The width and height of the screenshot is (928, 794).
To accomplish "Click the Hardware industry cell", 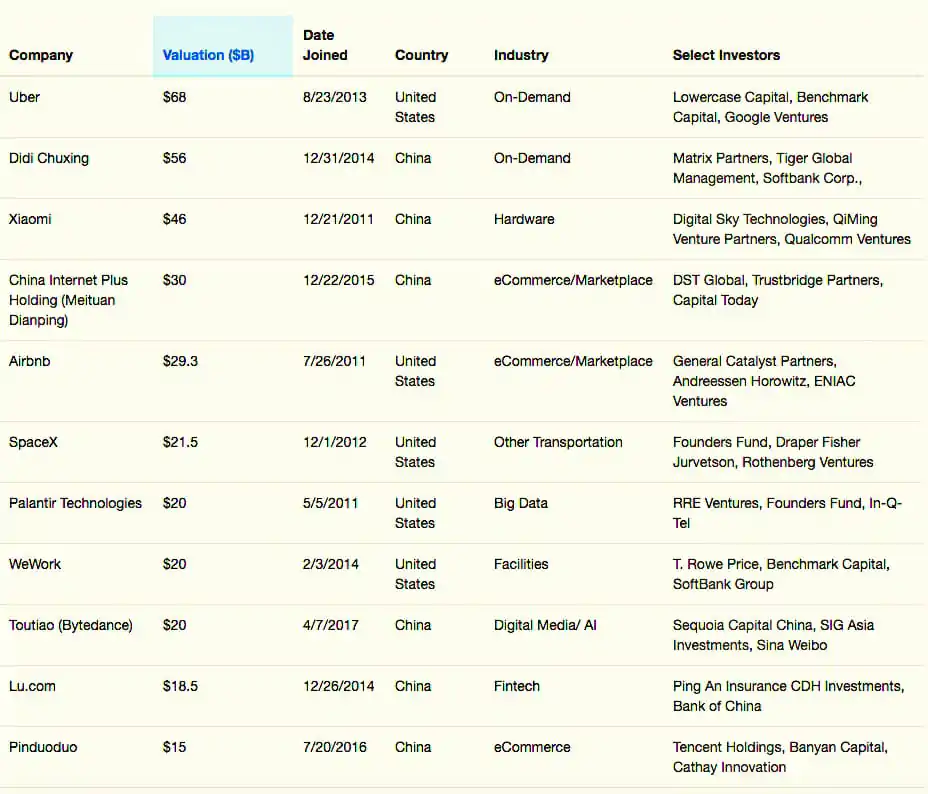I will tap(524, 219).
